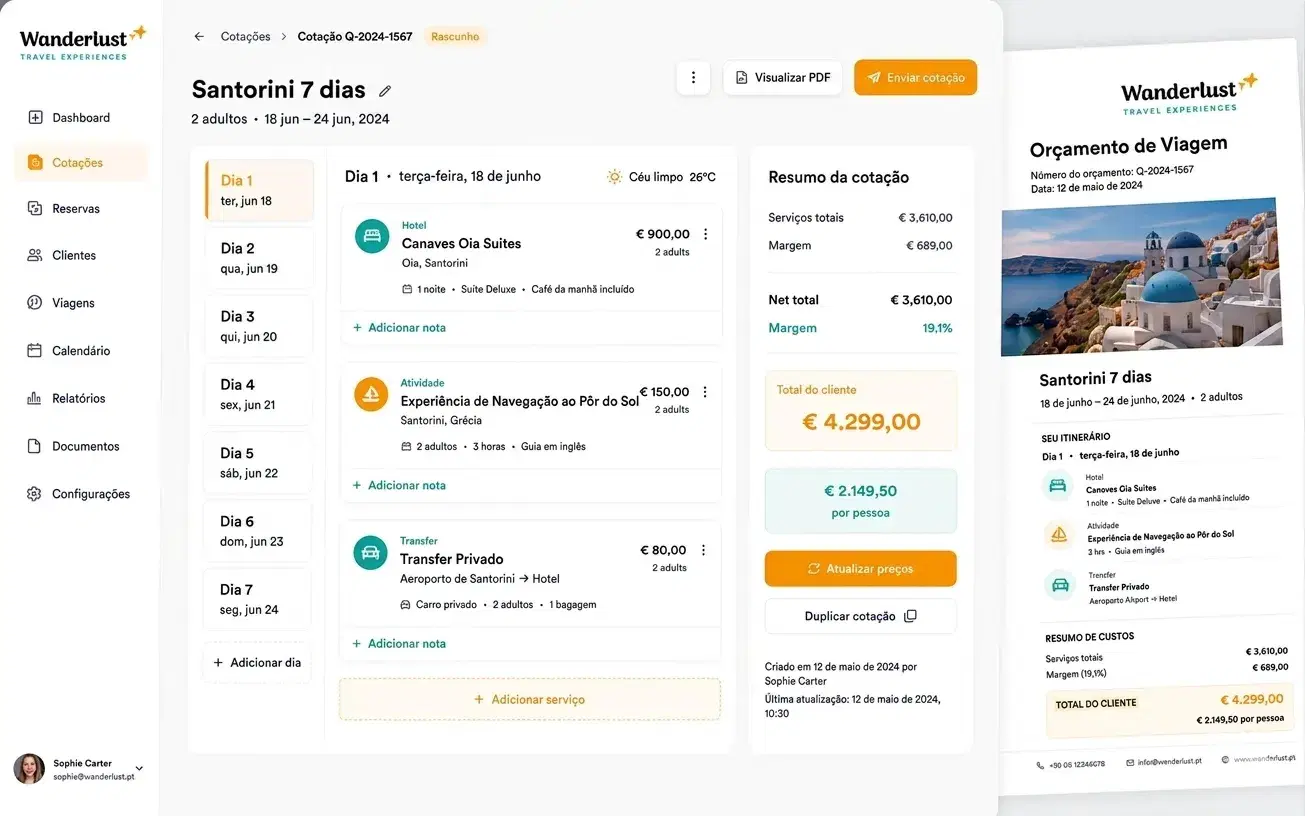Viewport: 1305px width, 816px height.
Task: Click the Calendário calendar icon
Action: click(34, 351)
